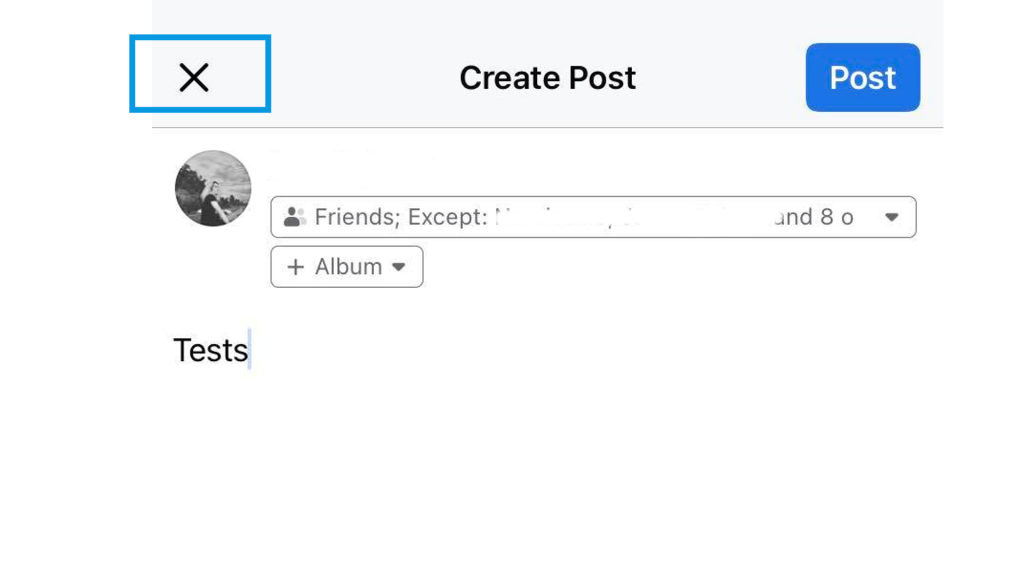Click the blurred excluded names in audience box

(x=632, y=217)
